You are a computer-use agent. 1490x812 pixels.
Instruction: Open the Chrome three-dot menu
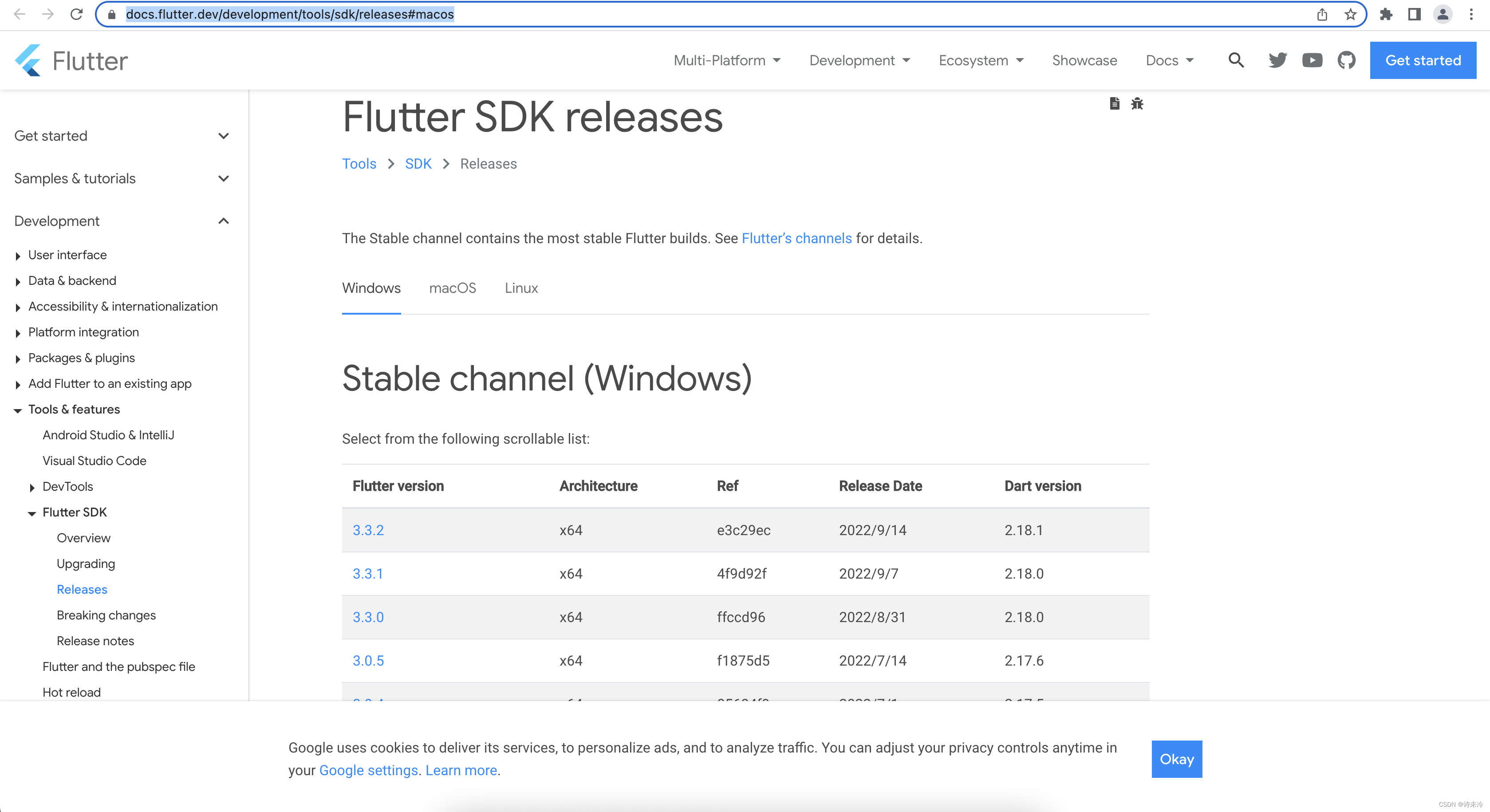click(x=1471, y=14)
